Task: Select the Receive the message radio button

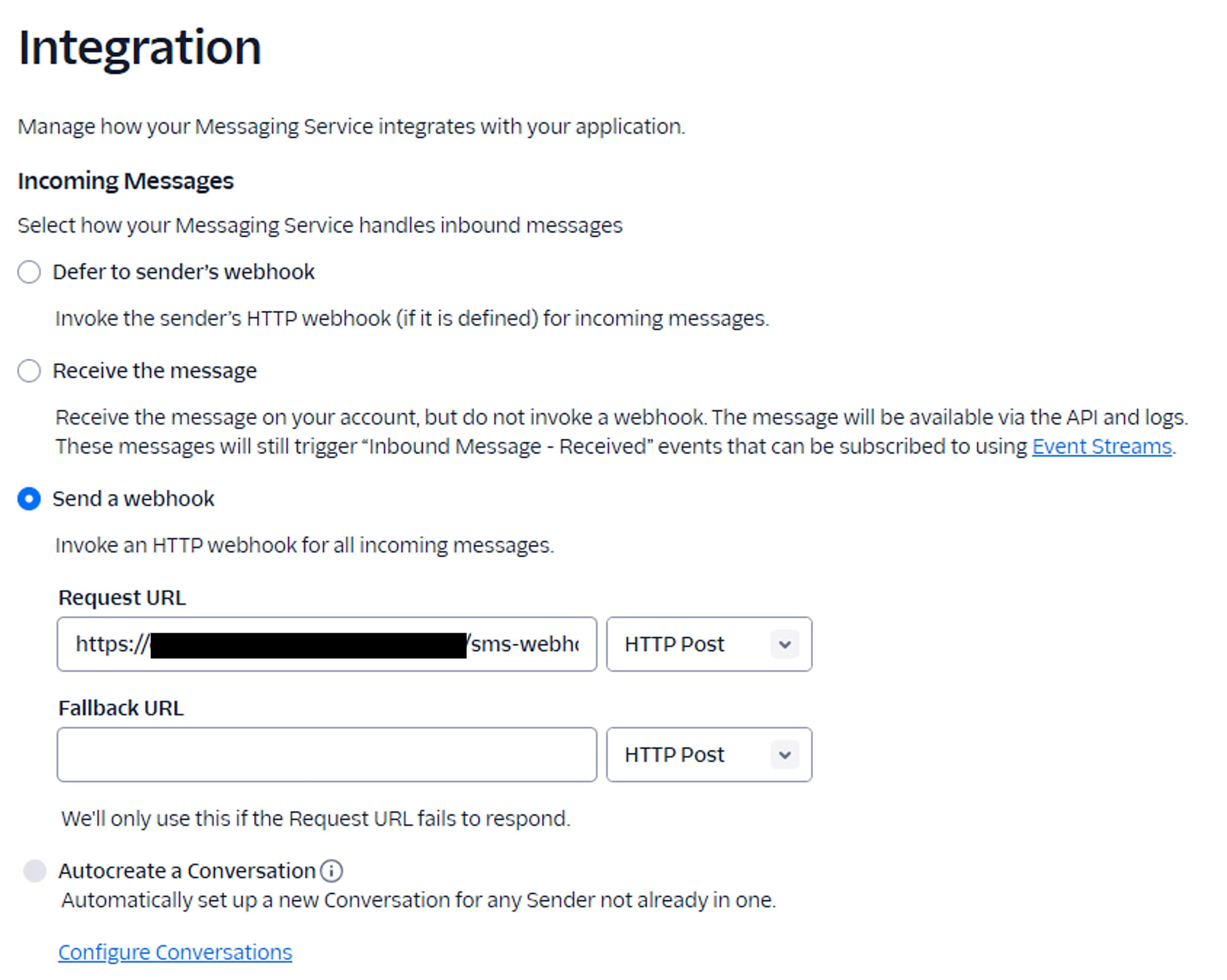Action: (x=29, y=371)
